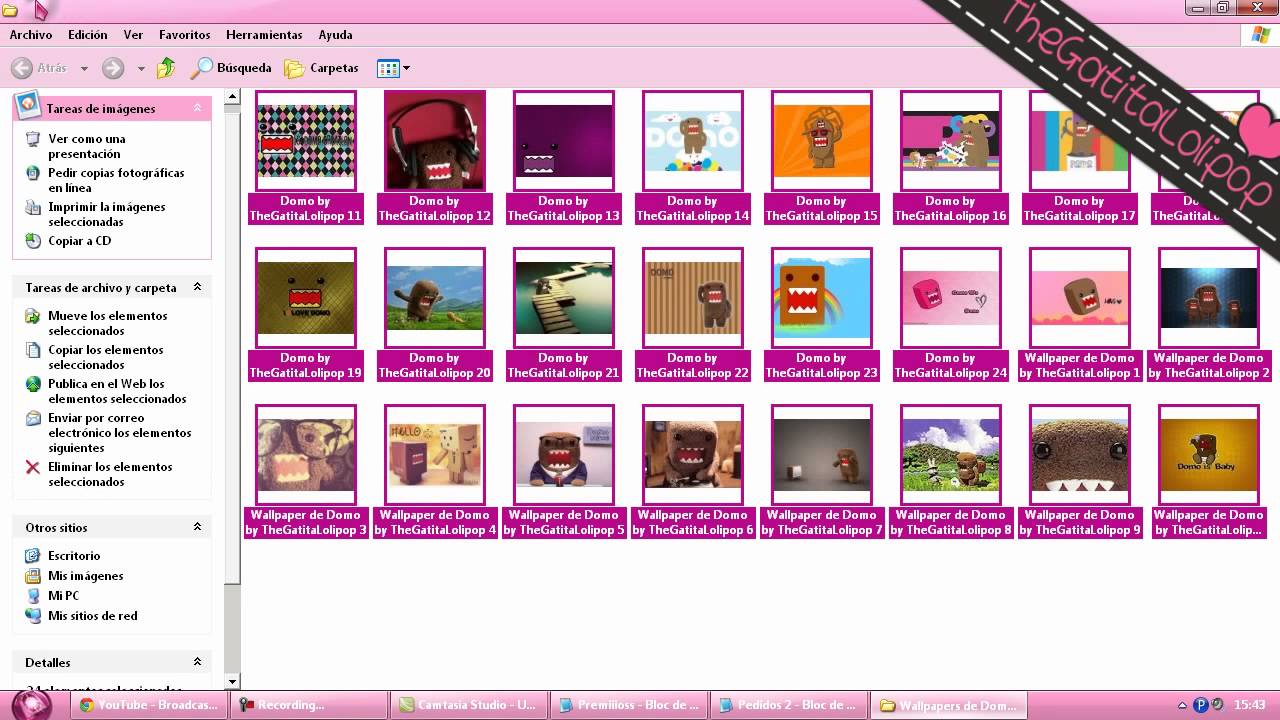Click Ver como una presentación link
1280x720 pixels.
[x=87, y=146]
